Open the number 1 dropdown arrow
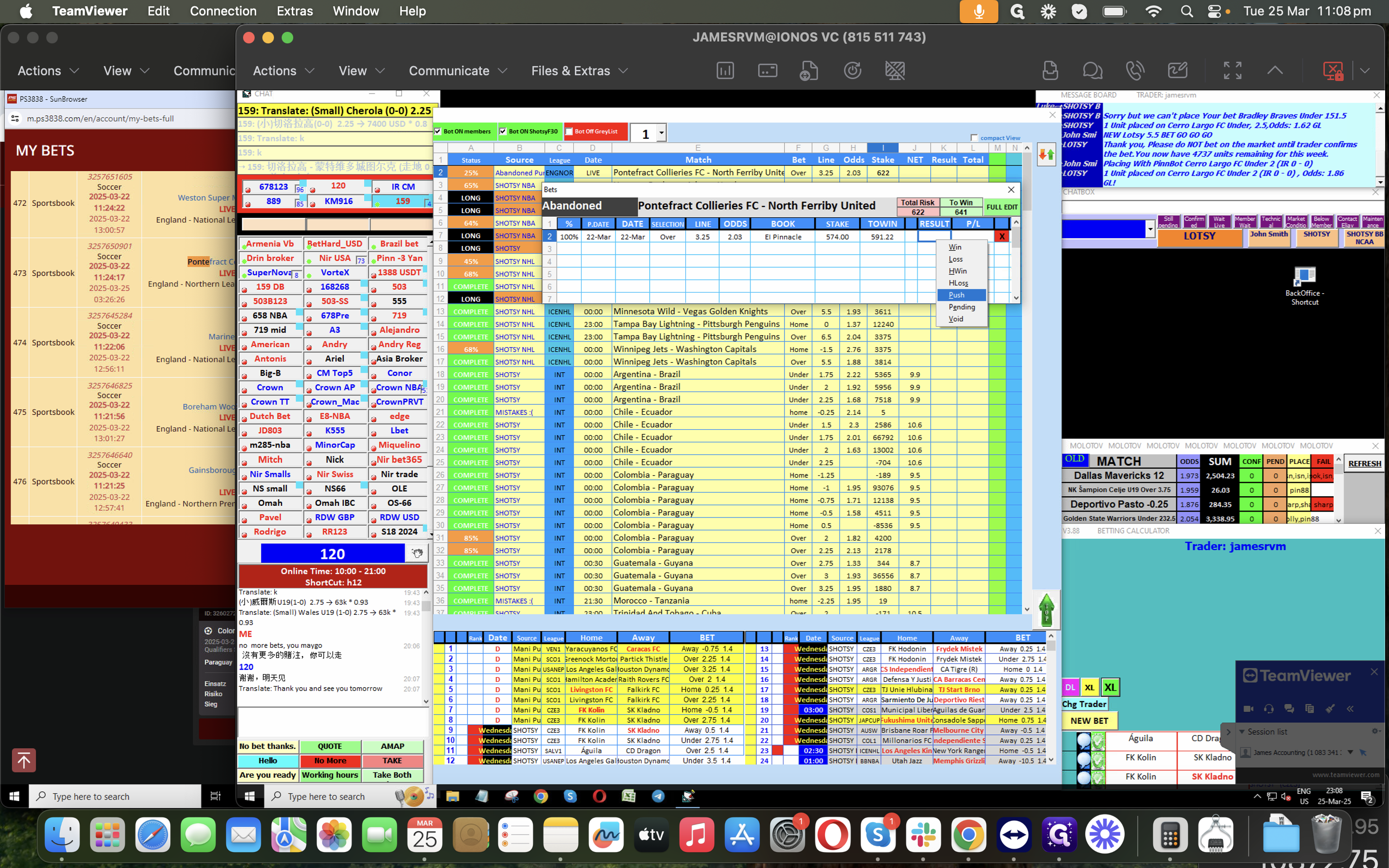This screenshot has width=1389, height=868. pyautogui.click(x=661, y=133)
